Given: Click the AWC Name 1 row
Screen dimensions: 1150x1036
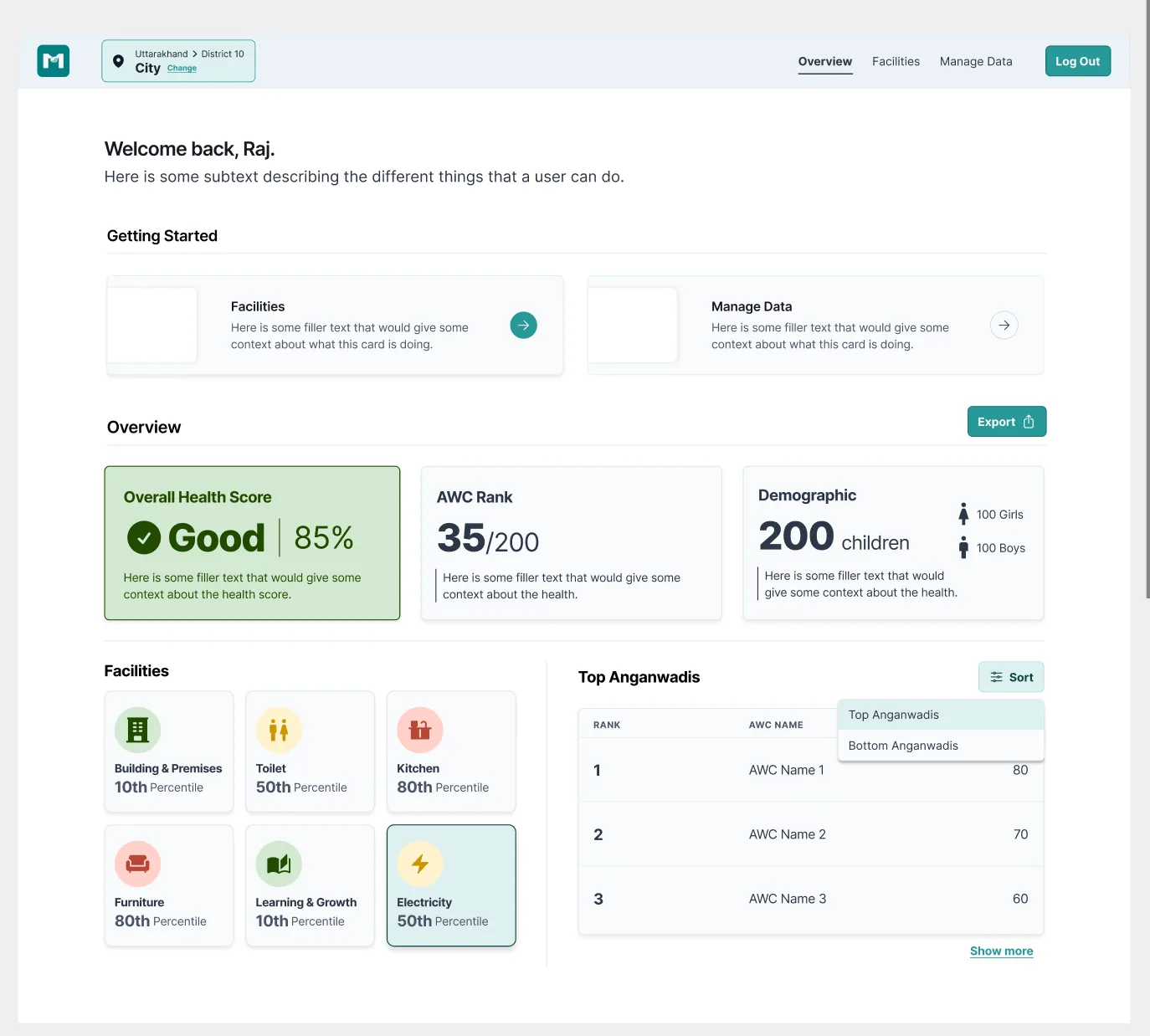Looking at the screenshot, I should coord(811,771).
